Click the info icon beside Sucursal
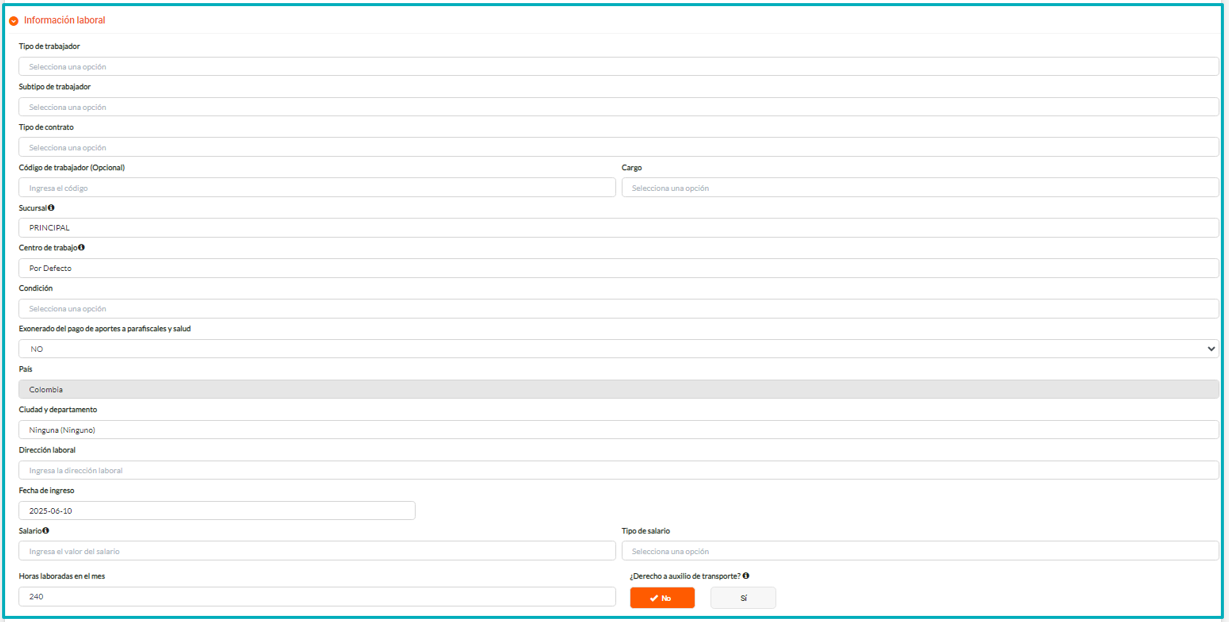The width and height of the screenshot is (1229, 622). click(51, 208)
